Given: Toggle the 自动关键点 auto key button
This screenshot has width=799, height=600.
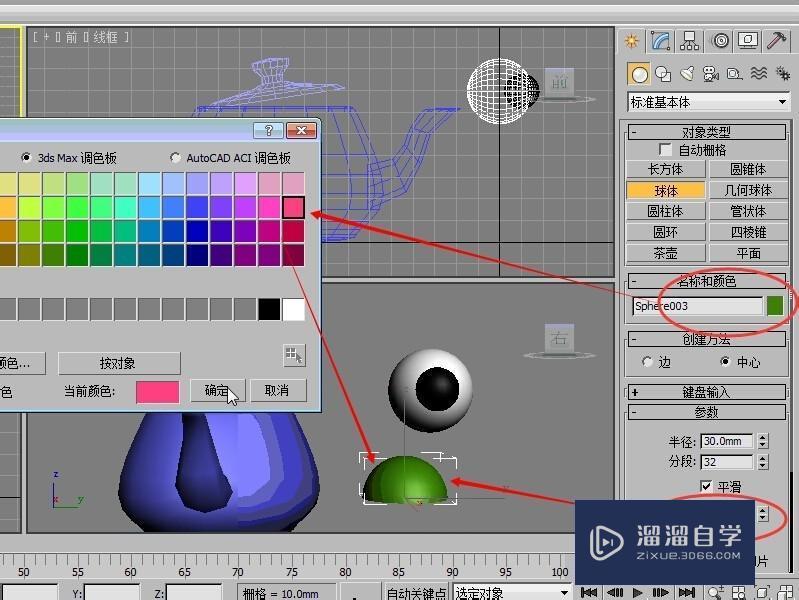Looking at the screenshot, I should click(416, 592).
